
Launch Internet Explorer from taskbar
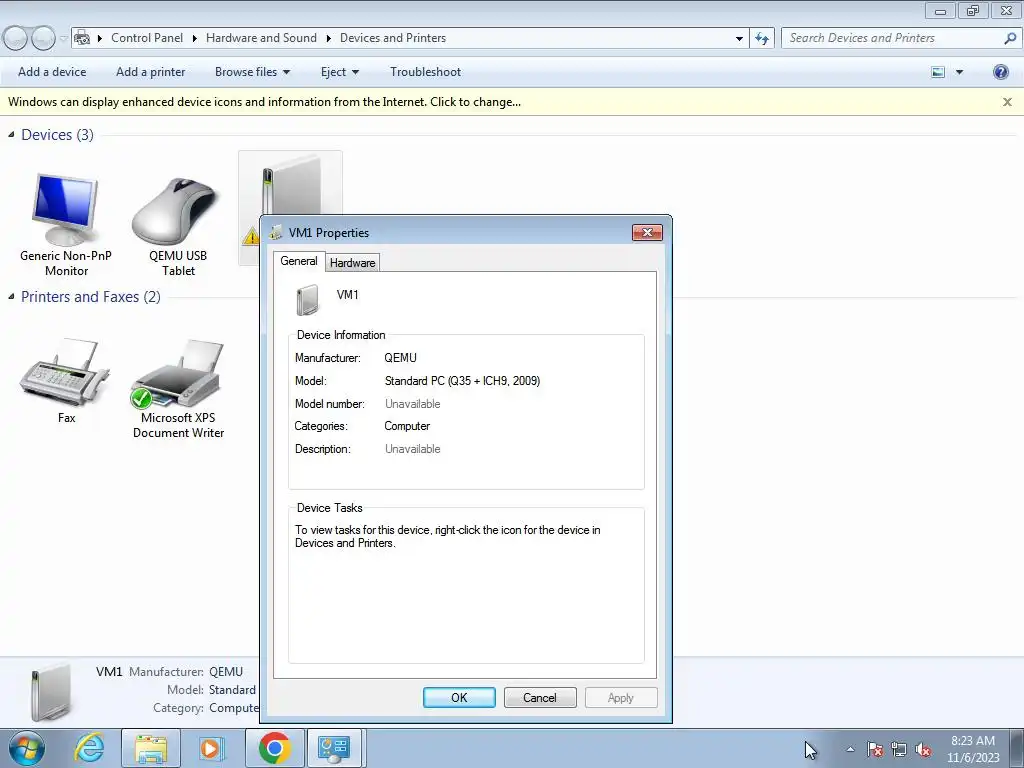click(89, 748)
